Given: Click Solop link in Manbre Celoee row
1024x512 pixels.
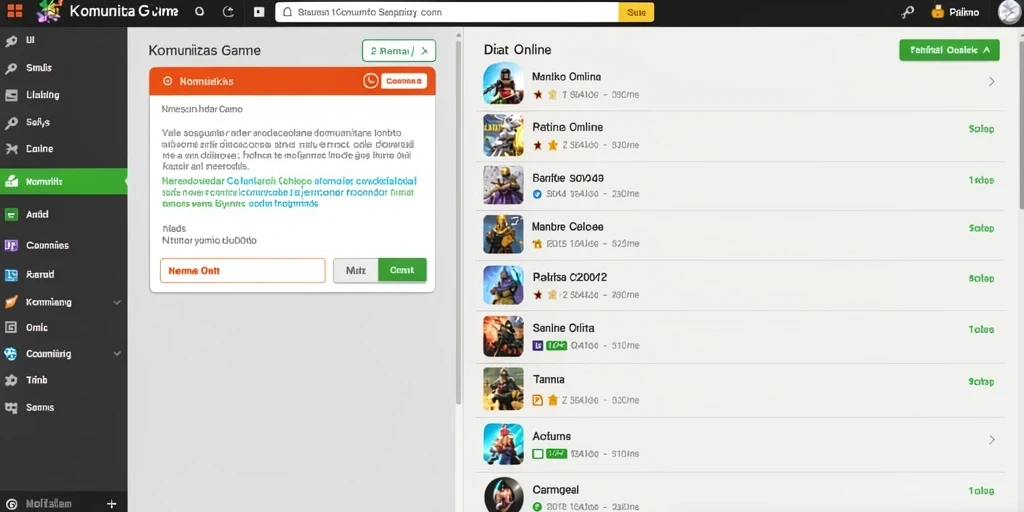Looking at the screenshot, I should (x=981, y=228).
